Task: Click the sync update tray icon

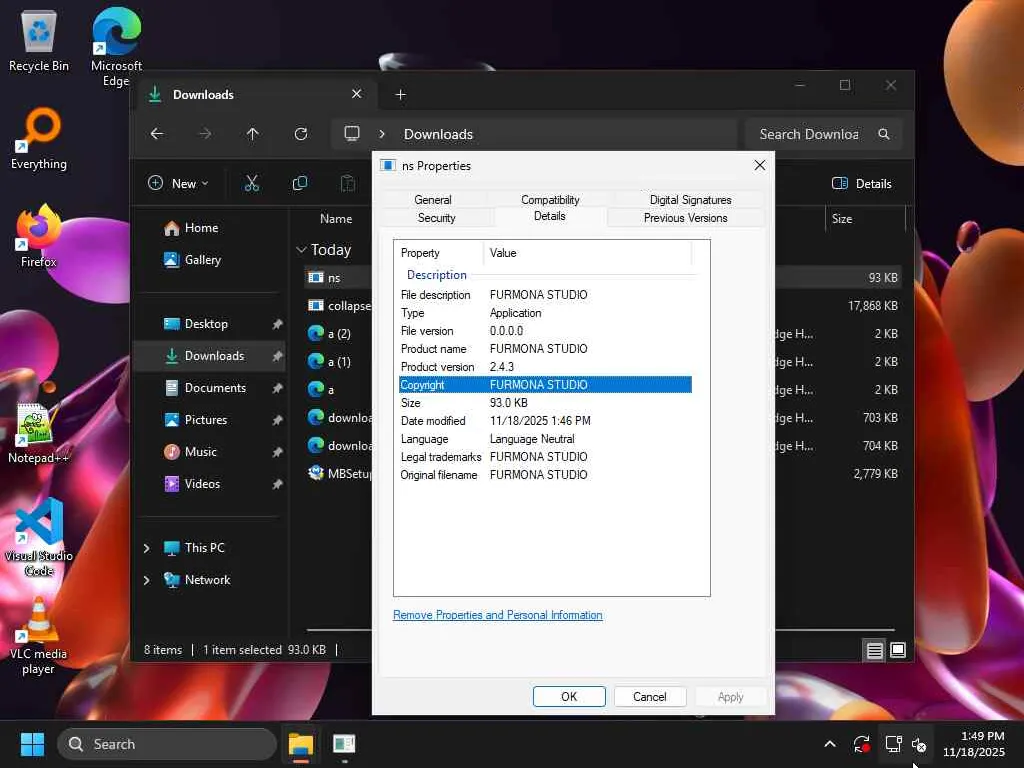Action: point(861,744)
